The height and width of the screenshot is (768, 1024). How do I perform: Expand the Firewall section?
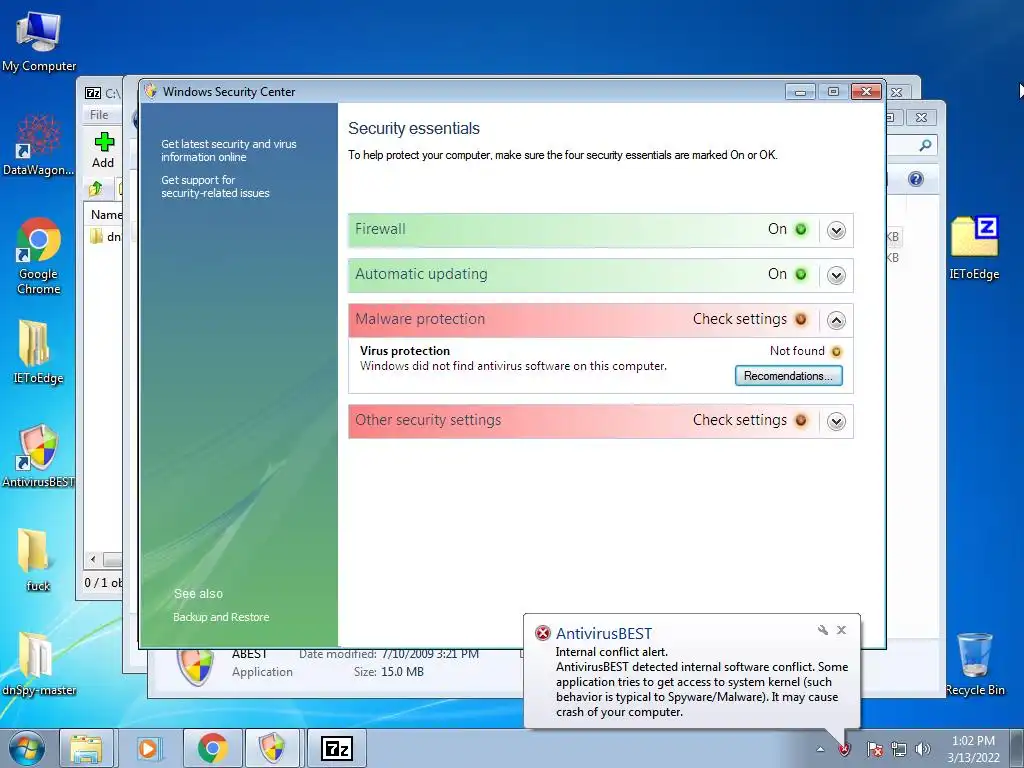tap(836, 230)
